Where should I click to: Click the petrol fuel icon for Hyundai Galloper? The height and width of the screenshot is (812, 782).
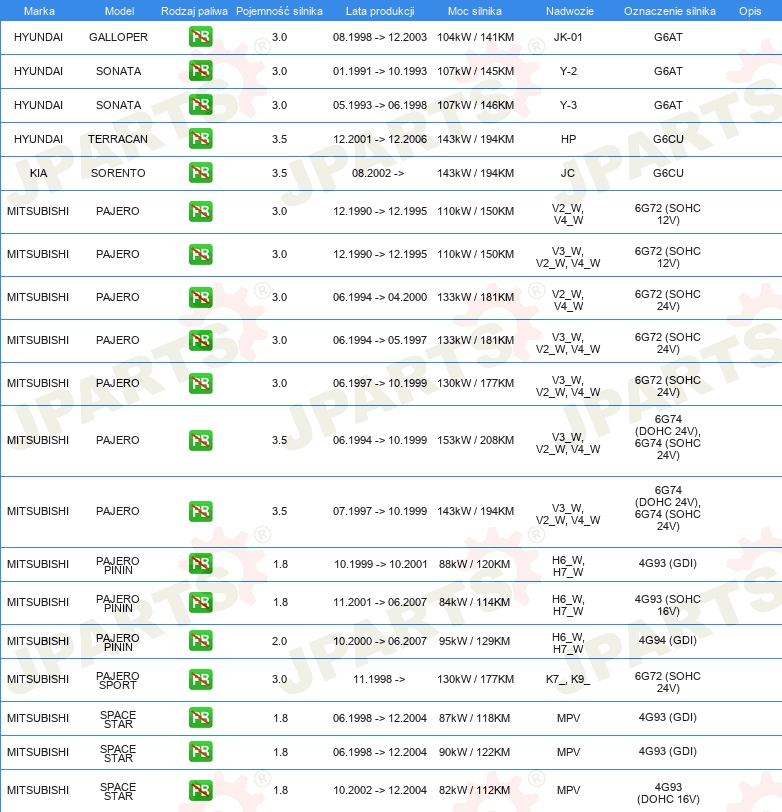coord(200,37)
